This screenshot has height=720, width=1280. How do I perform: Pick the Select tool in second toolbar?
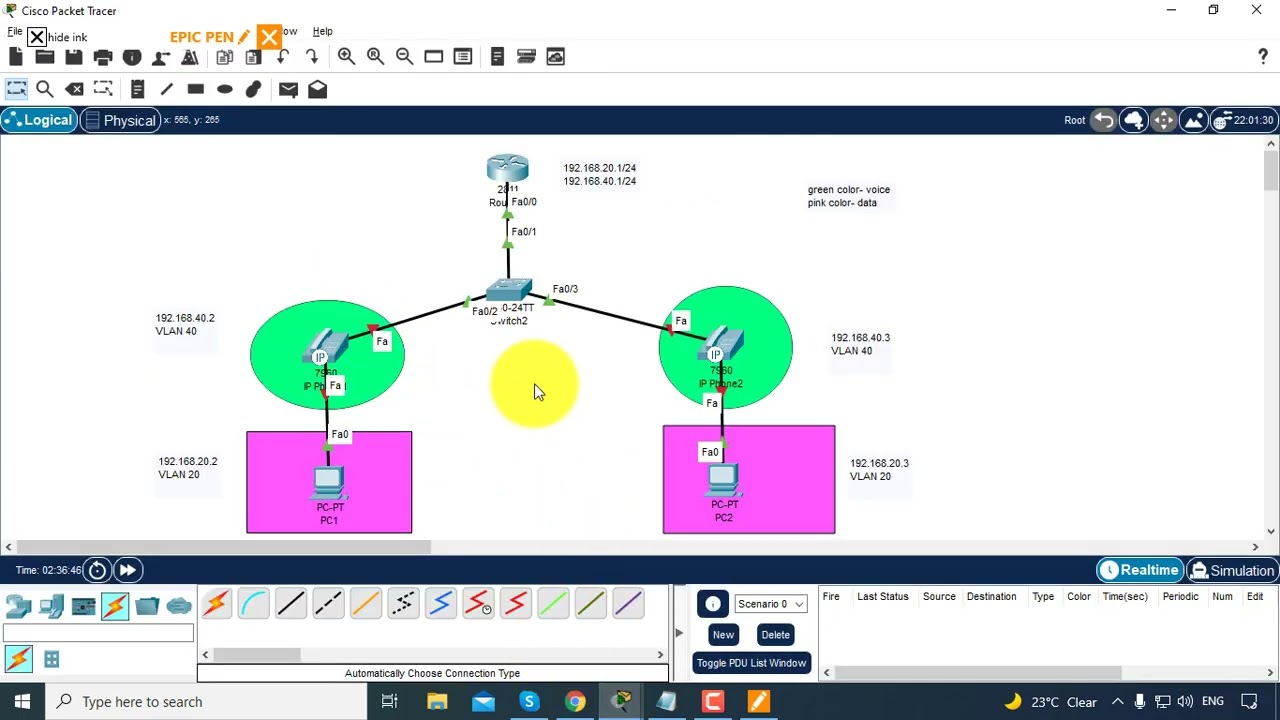coord(16,89)
